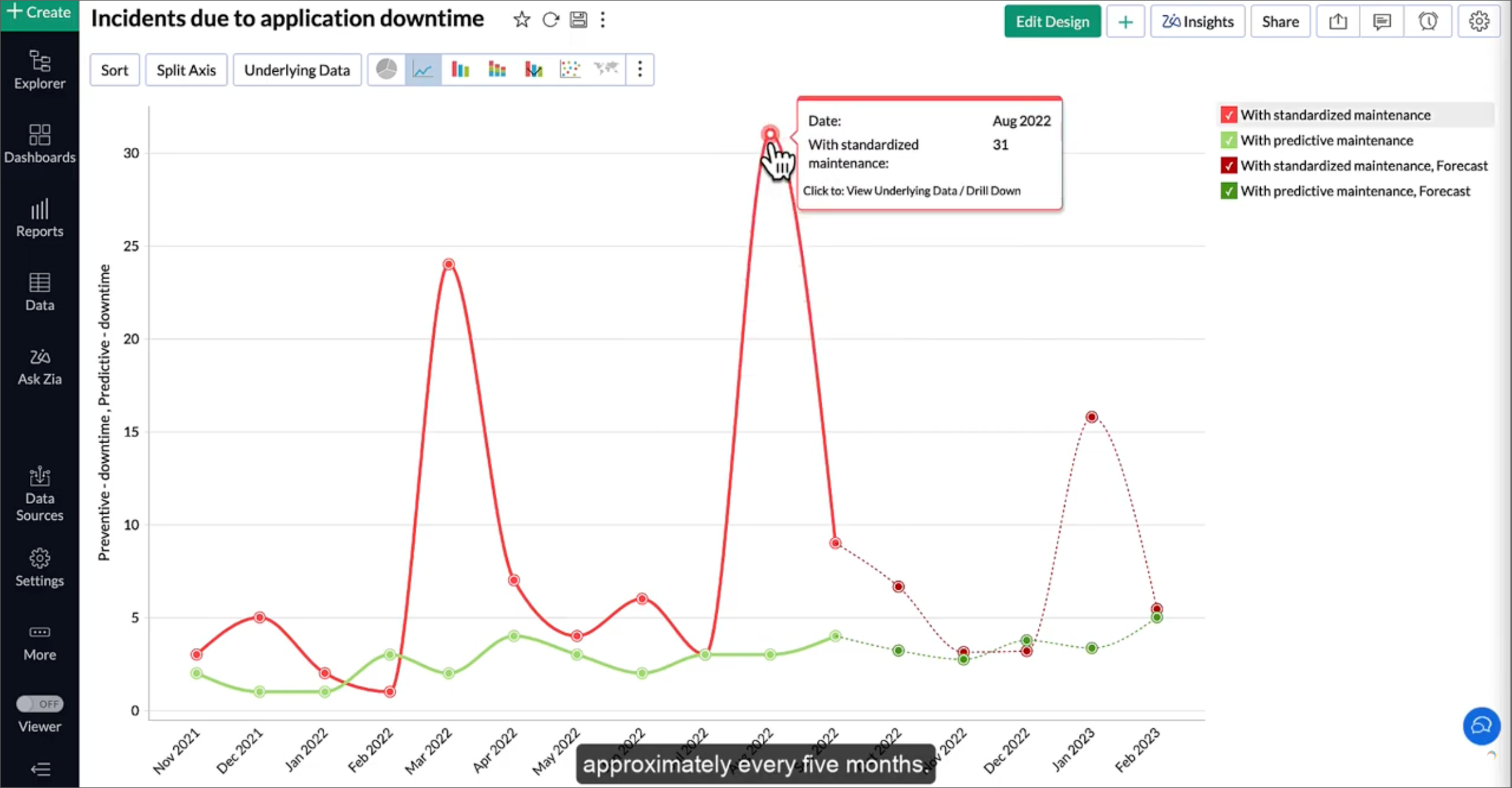Open Ask Zia from sidebar
1512x788 pixels.
40,366
